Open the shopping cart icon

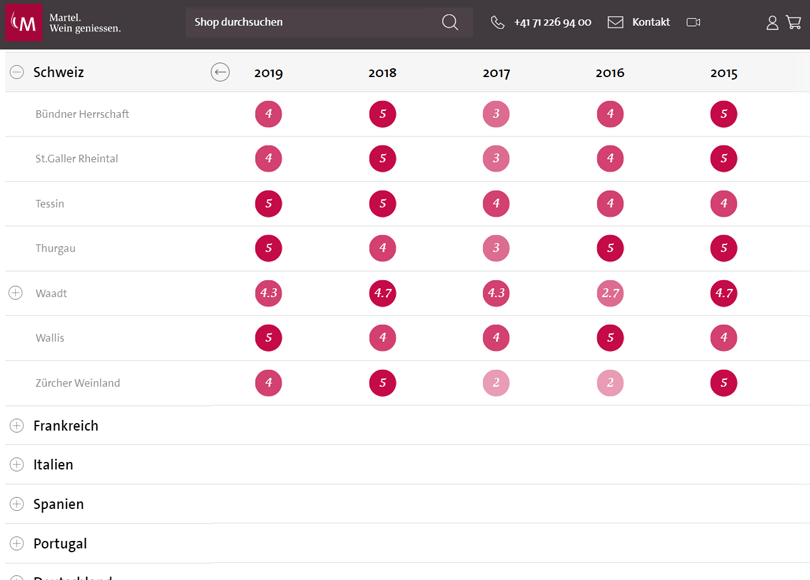tap(794, 22)
